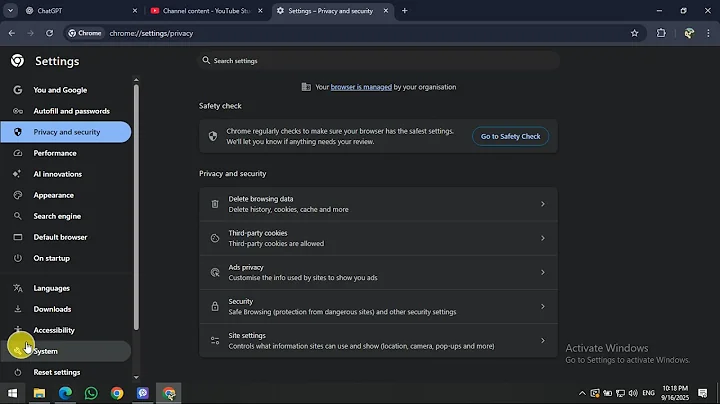Click the Search settings input field

pyautogui.click(x=380, y=61)
